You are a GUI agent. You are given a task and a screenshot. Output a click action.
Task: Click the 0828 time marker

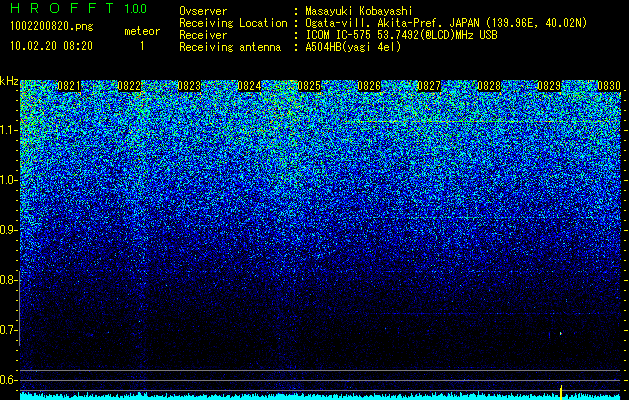(x=489, y=86)
